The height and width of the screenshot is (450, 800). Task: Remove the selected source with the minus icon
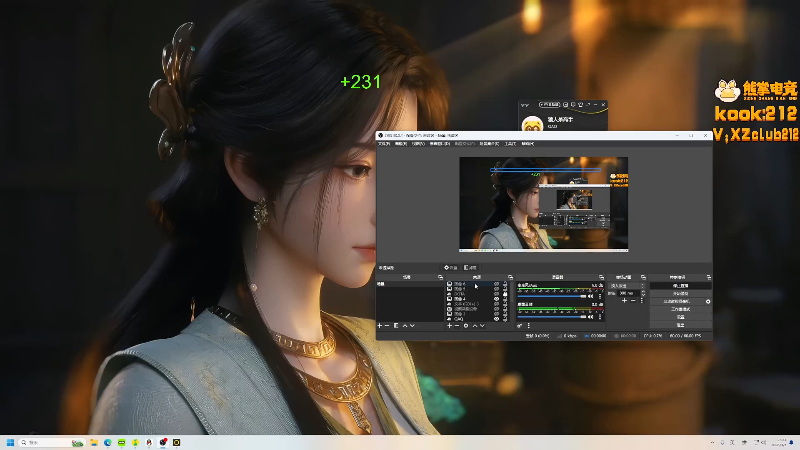pos(457,326)
